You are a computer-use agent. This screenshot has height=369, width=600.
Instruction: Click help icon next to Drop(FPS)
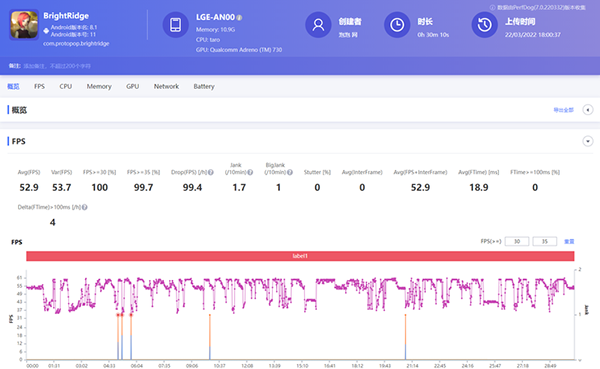click(x=211, y=172)
